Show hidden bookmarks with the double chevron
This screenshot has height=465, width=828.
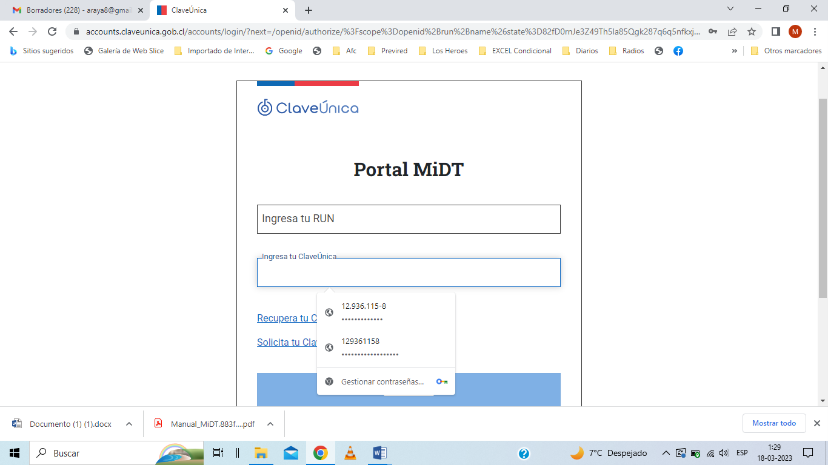coord(734,51)
